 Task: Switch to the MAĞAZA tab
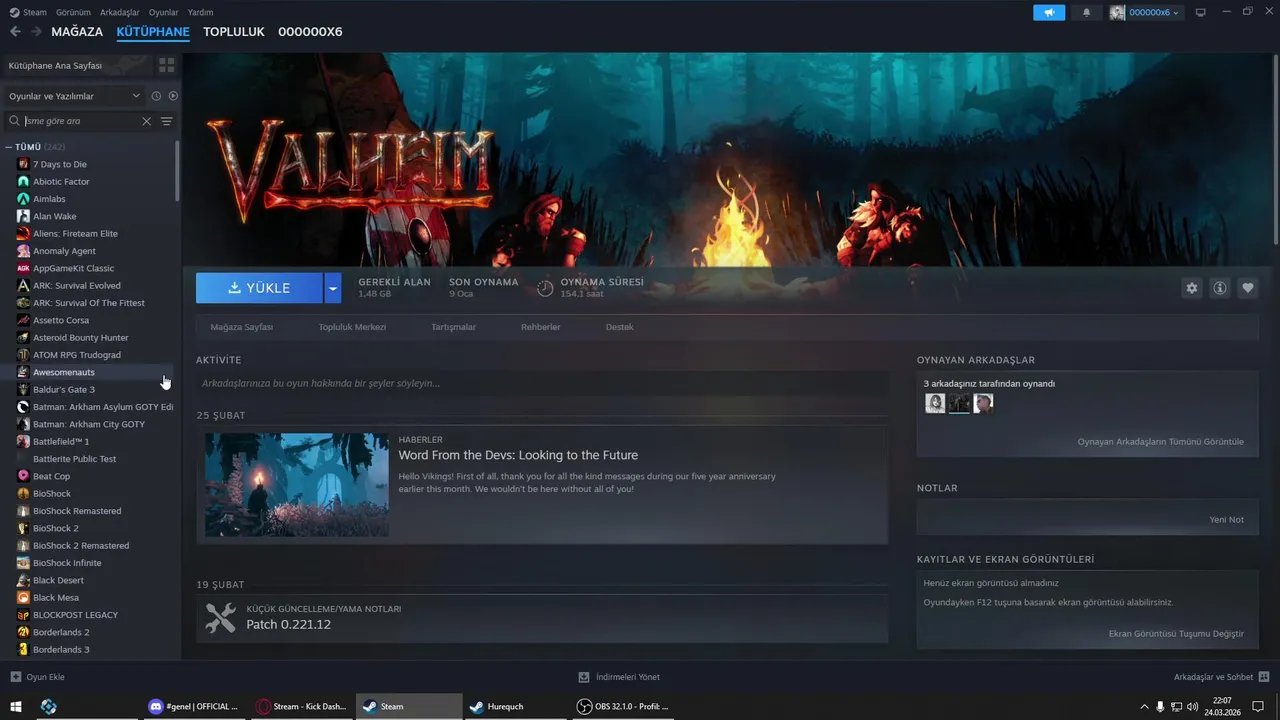(77, 32)
